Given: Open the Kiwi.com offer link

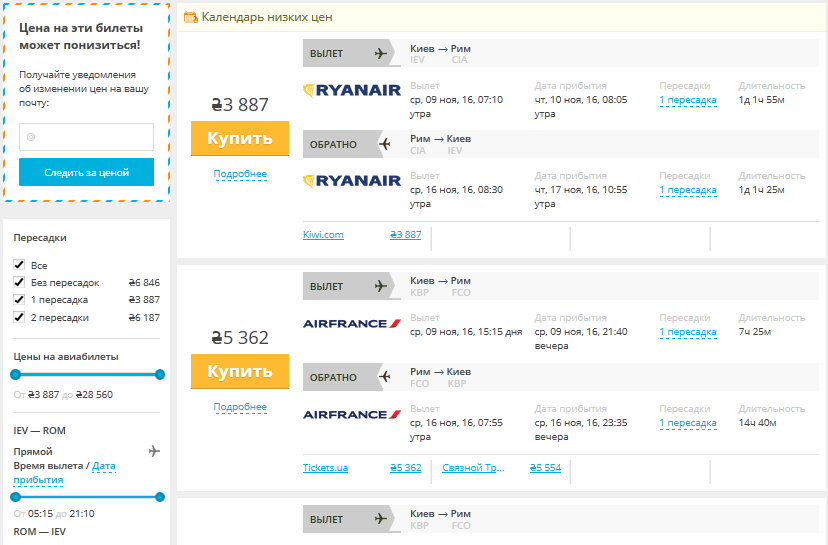Looking at the screenshot, I should 323,234.
